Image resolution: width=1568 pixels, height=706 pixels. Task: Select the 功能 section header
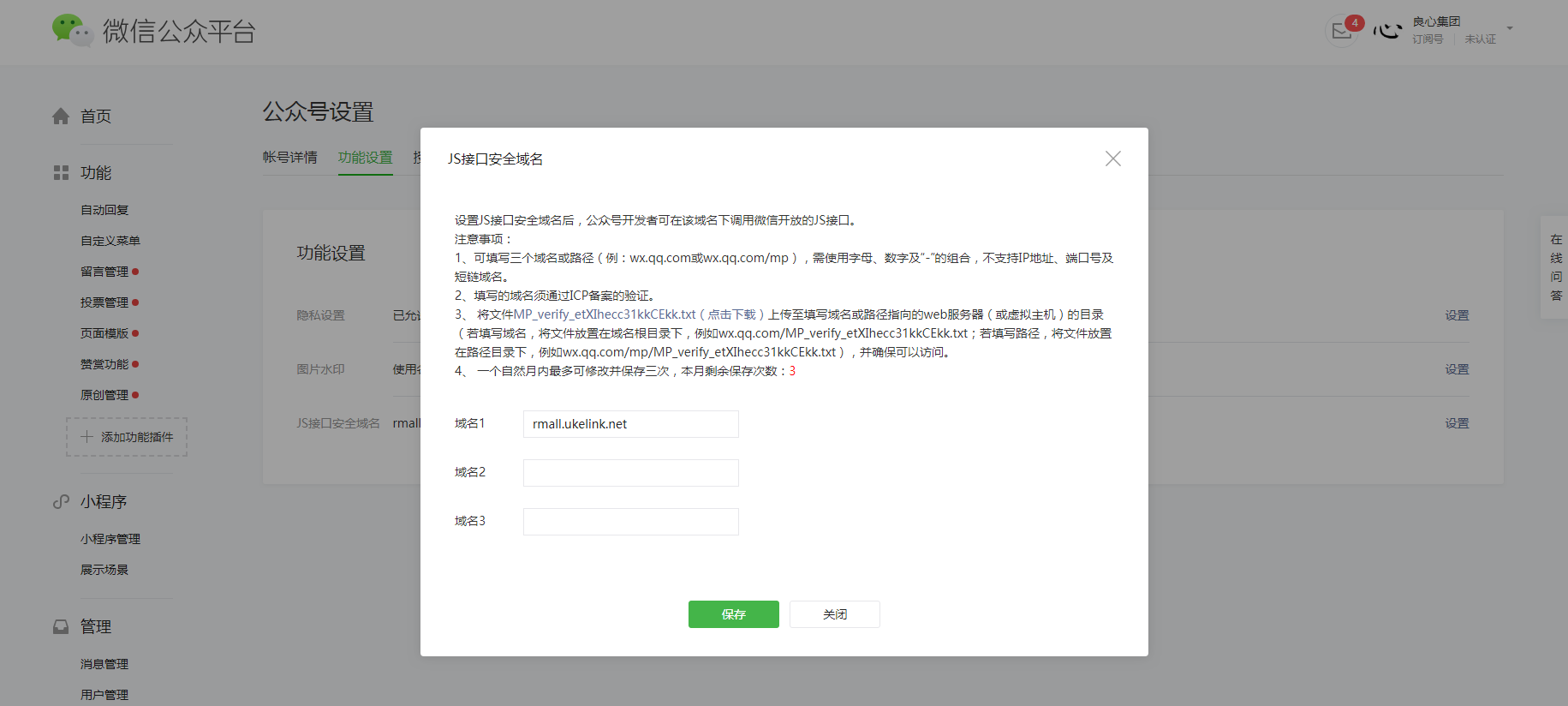coord(96,172)
